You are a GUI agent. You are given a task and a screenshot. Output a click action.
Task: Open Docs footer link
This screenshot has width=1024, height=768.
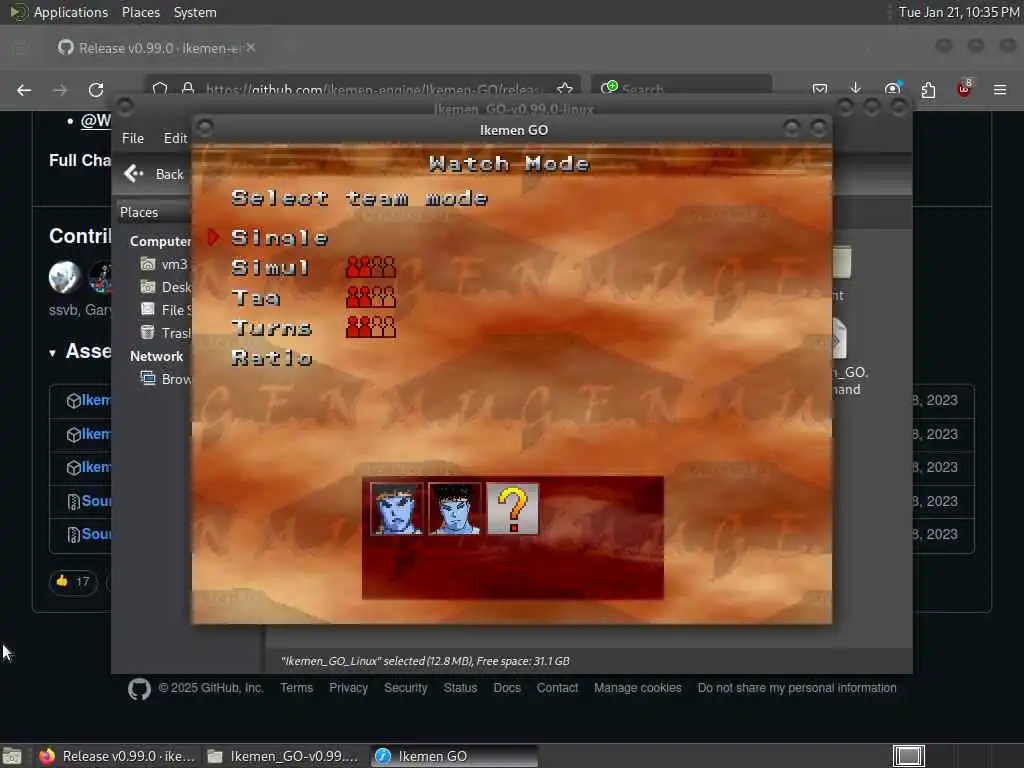tap(507, 688)
